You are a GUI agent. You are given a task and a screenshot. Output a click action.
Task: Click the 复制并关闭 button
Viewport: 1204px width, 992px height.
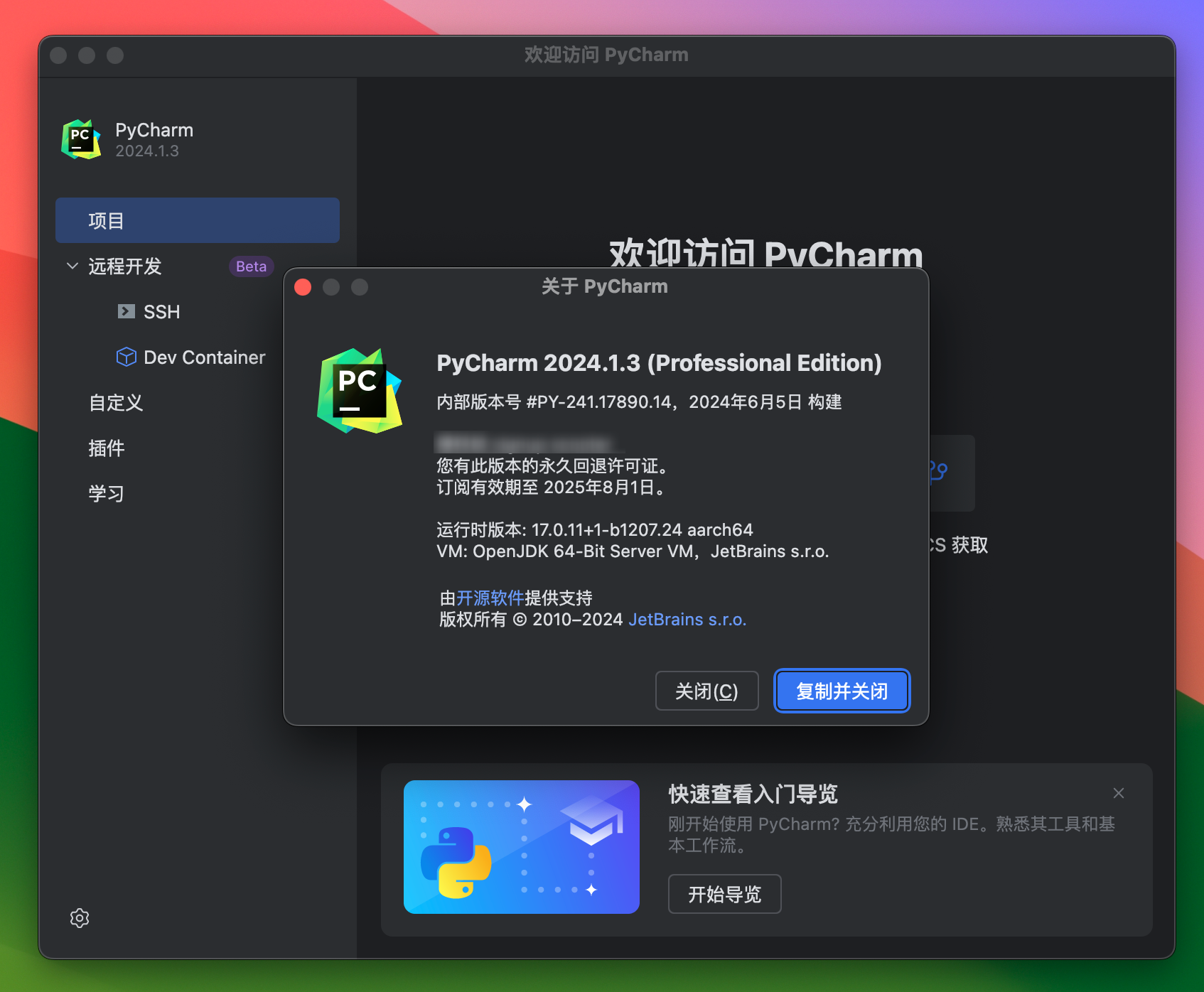pos(842,690)
